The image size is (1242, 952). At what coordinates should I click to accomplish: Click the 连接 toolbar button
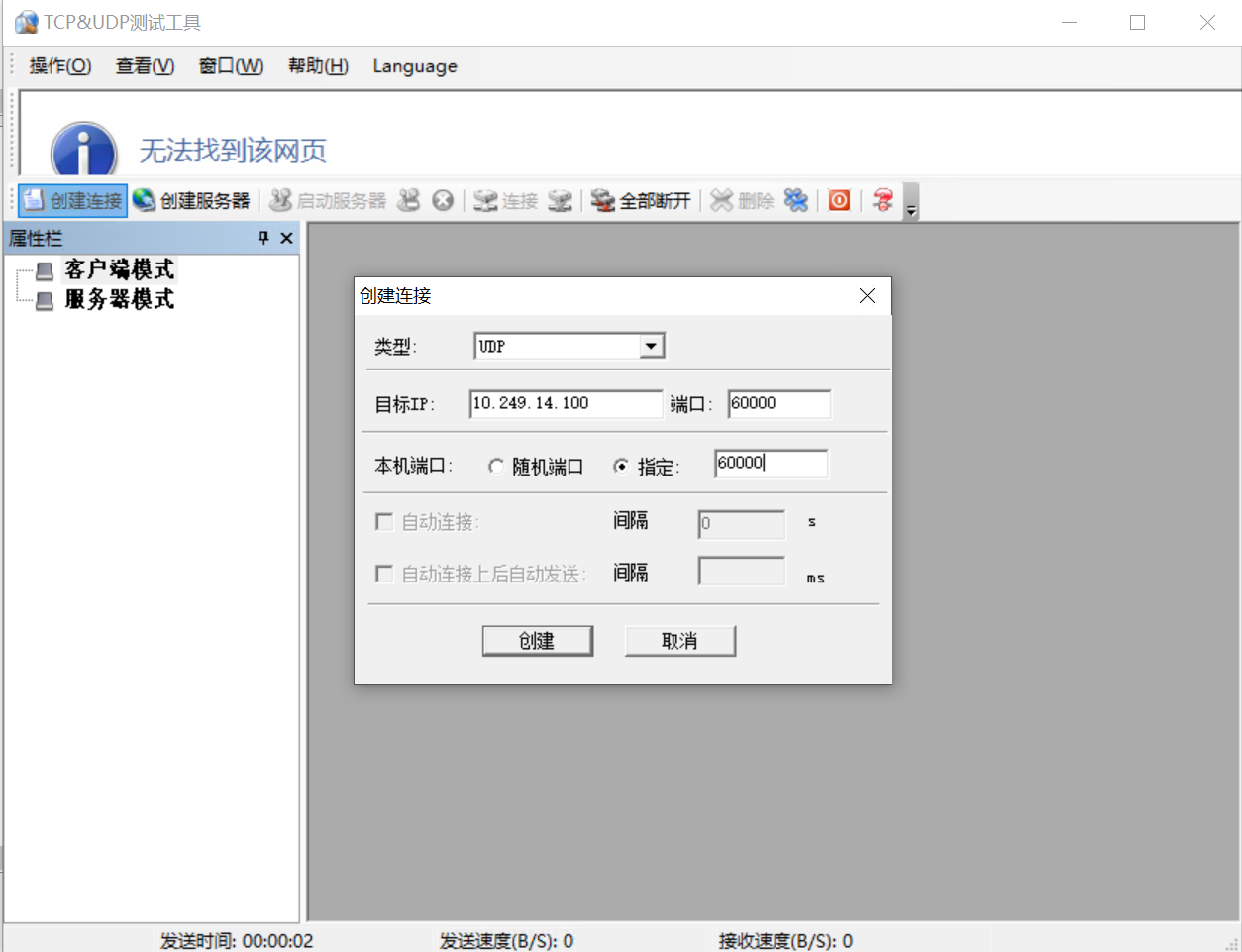coord(505,200)
